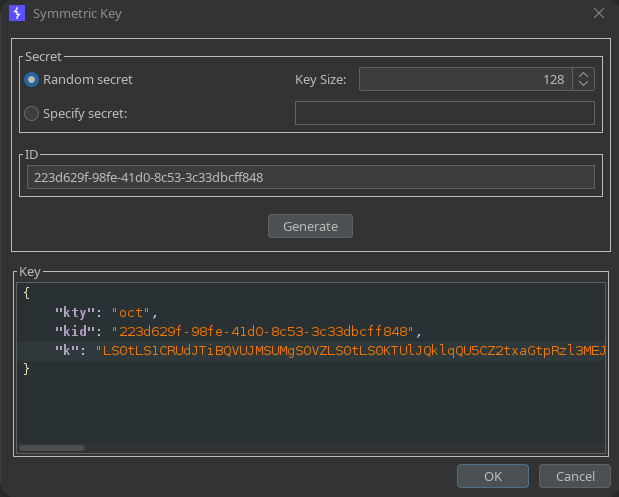
Task: Close the Symmetric Key dialog
Action: (x=598, y=13)
